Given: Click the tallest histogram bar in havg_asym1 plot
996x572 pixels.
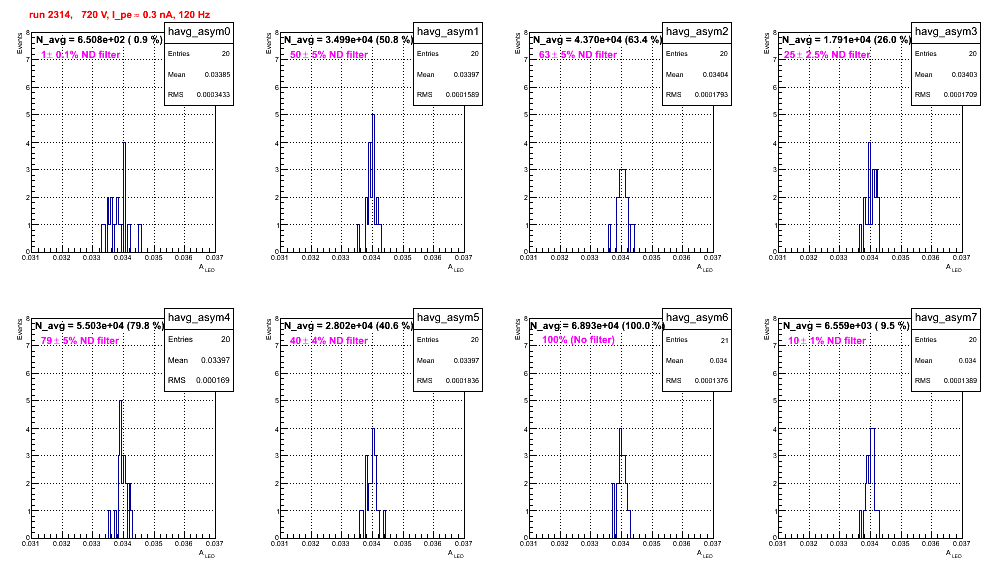Looking at the screenshot, I should (374, 183).
